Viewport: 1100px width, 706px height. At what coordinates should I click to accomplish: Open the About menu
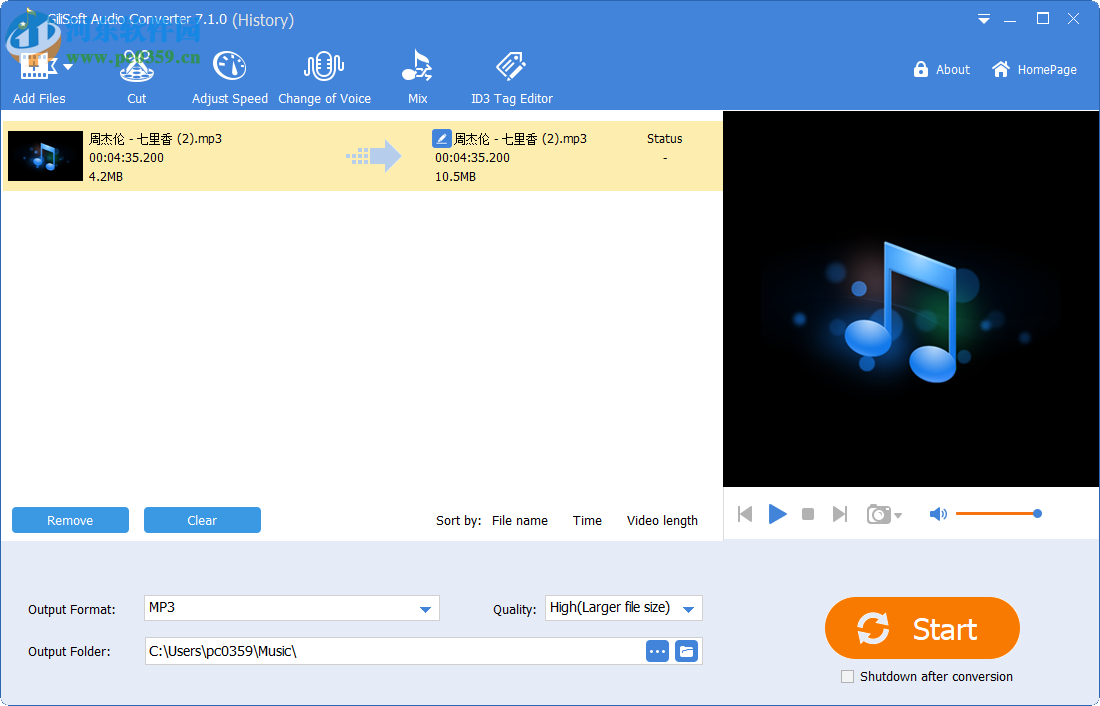(941, 69)
